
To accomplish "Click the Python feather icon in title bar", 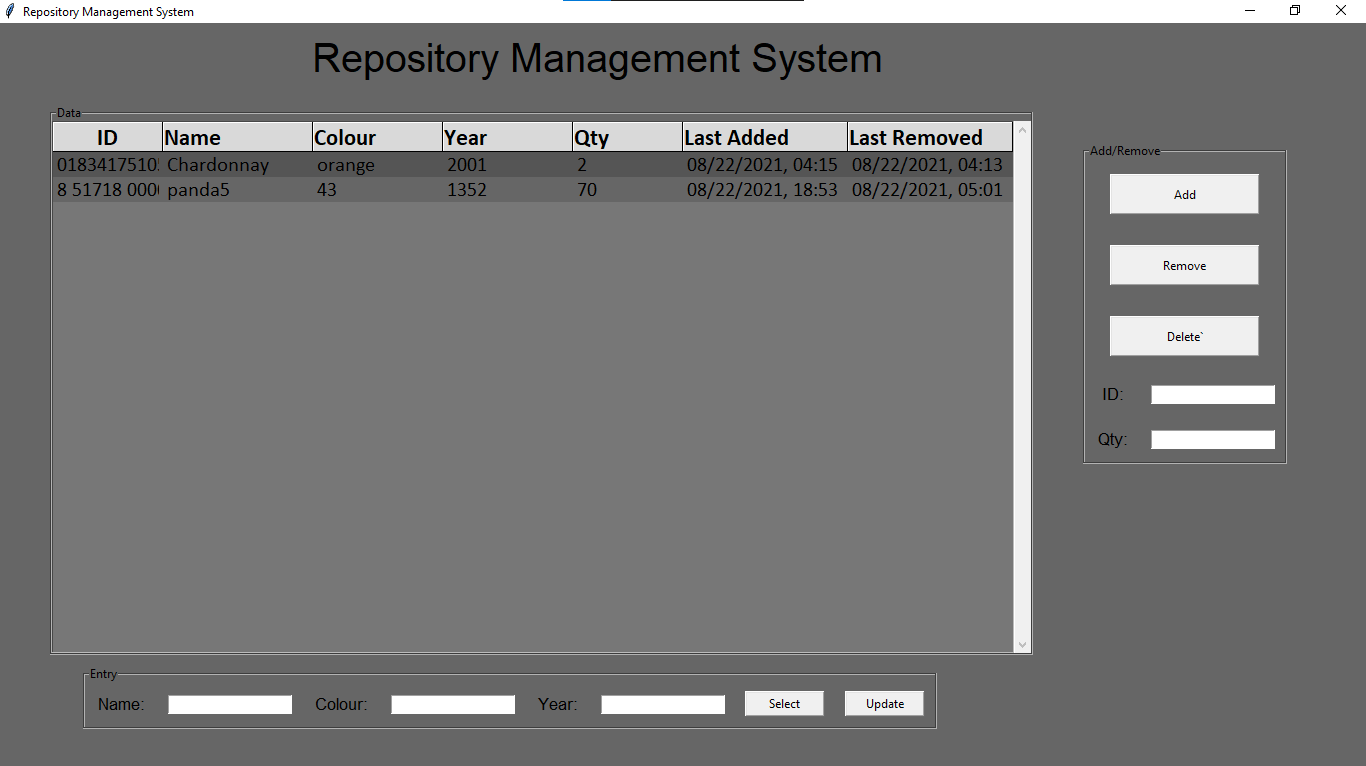I will (10, 11).
